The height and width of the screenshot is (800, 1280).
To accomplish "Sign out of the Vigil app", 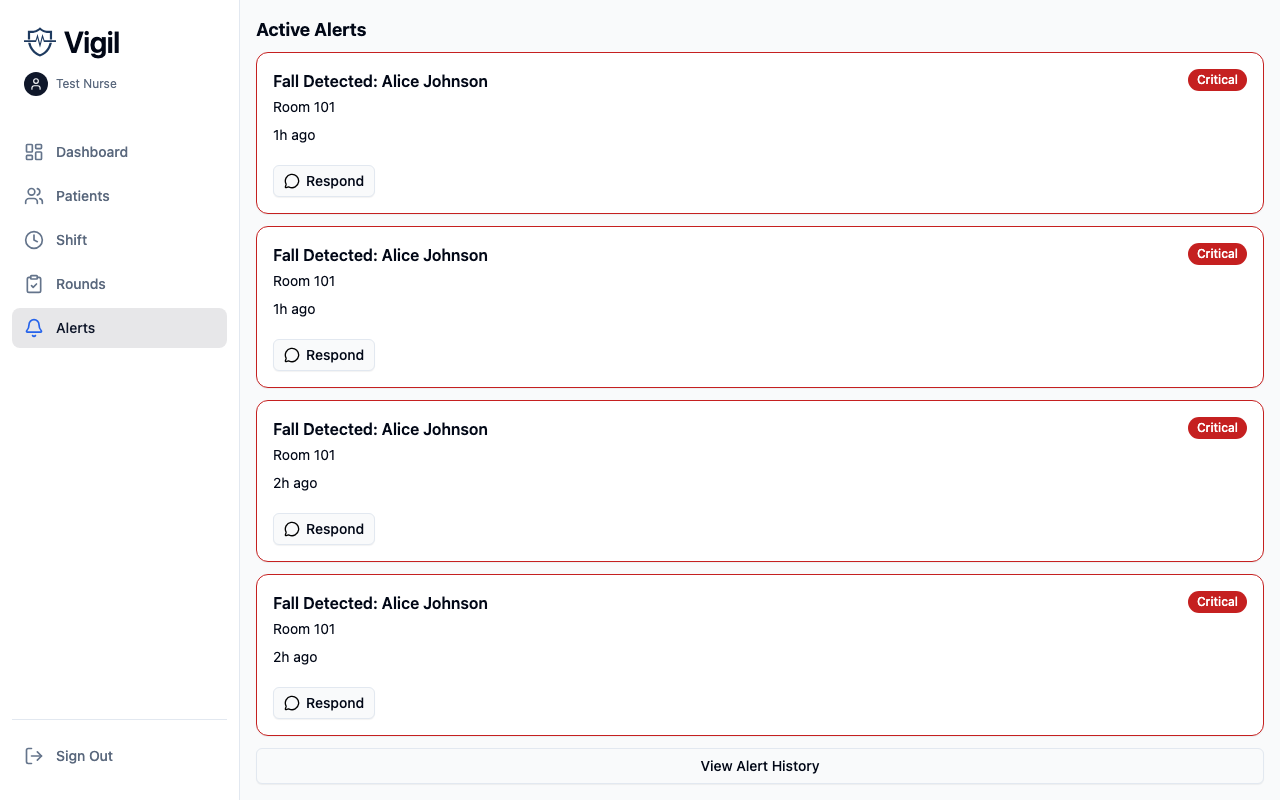I will point(84,756).
